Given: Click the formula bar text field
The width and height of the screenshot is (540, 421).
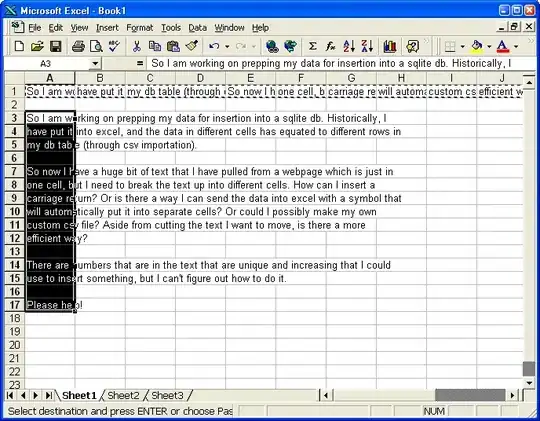Looking at the screenshot, I should [x=341, y=63].
